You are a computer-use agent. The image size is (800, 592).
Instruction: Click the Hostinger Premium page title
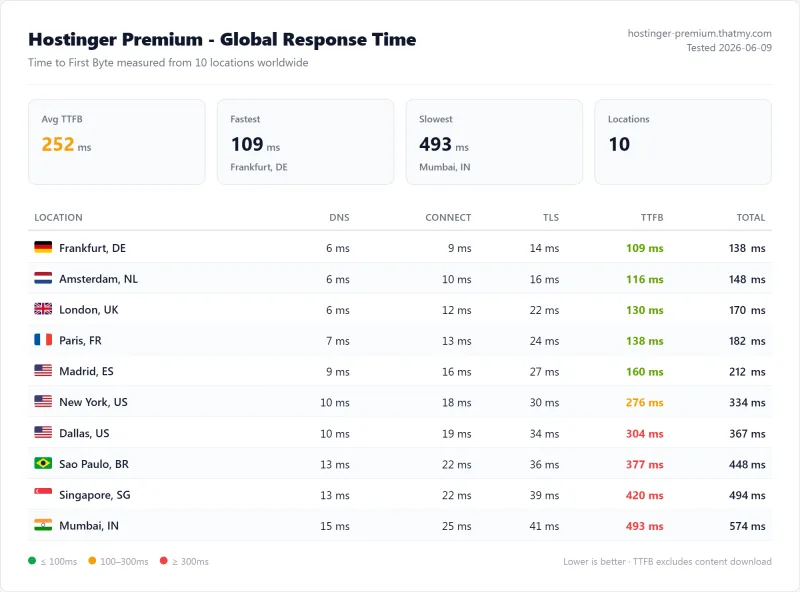click(x=222, y=39)
